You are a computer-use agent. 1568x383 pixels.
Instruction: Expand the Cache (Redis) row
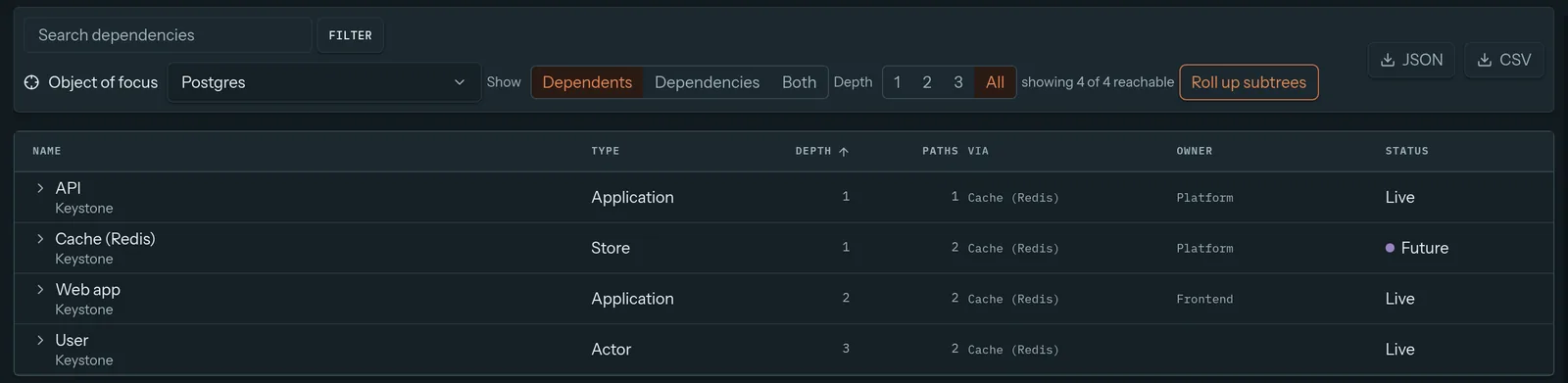coord(40,239)
